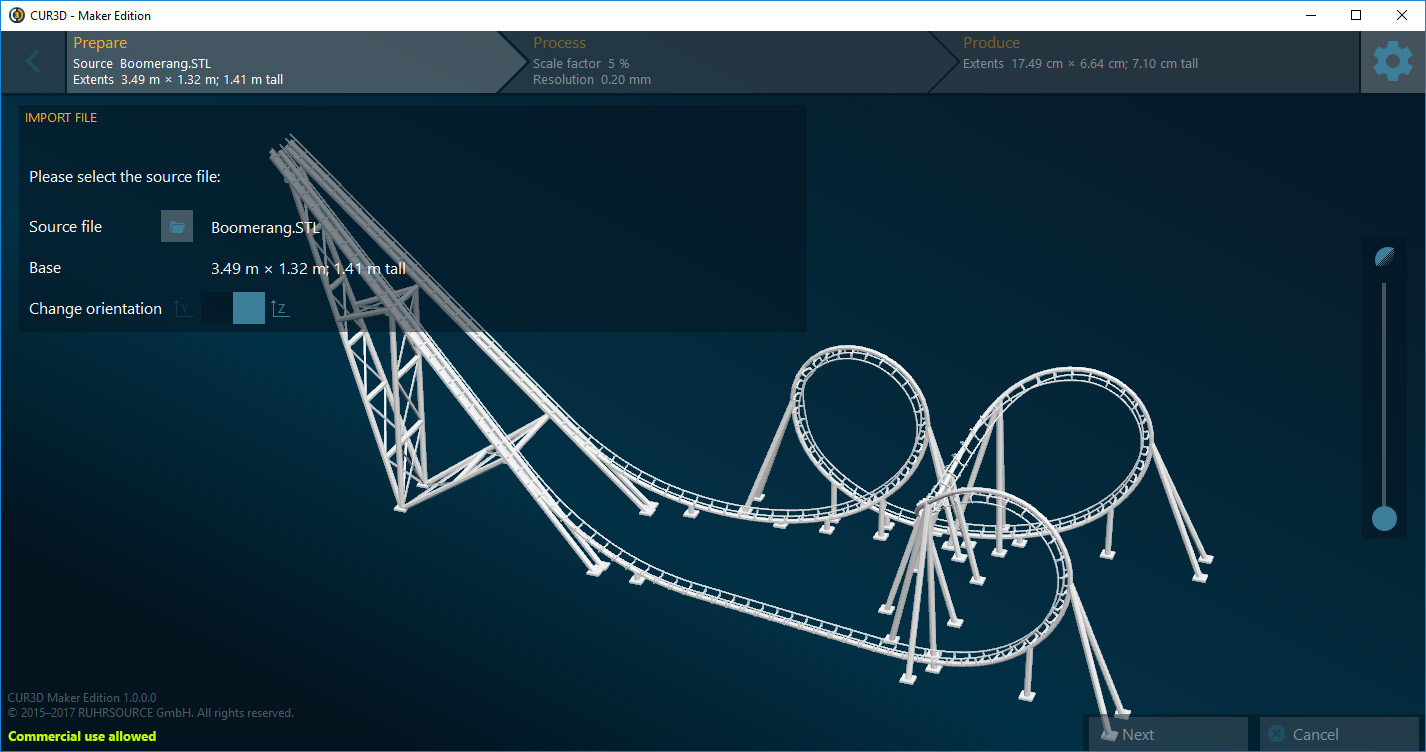Click the Cancel button's X icon
Screen dimensions: 1426x752
pyautogui.click(x=1276, y=733)
